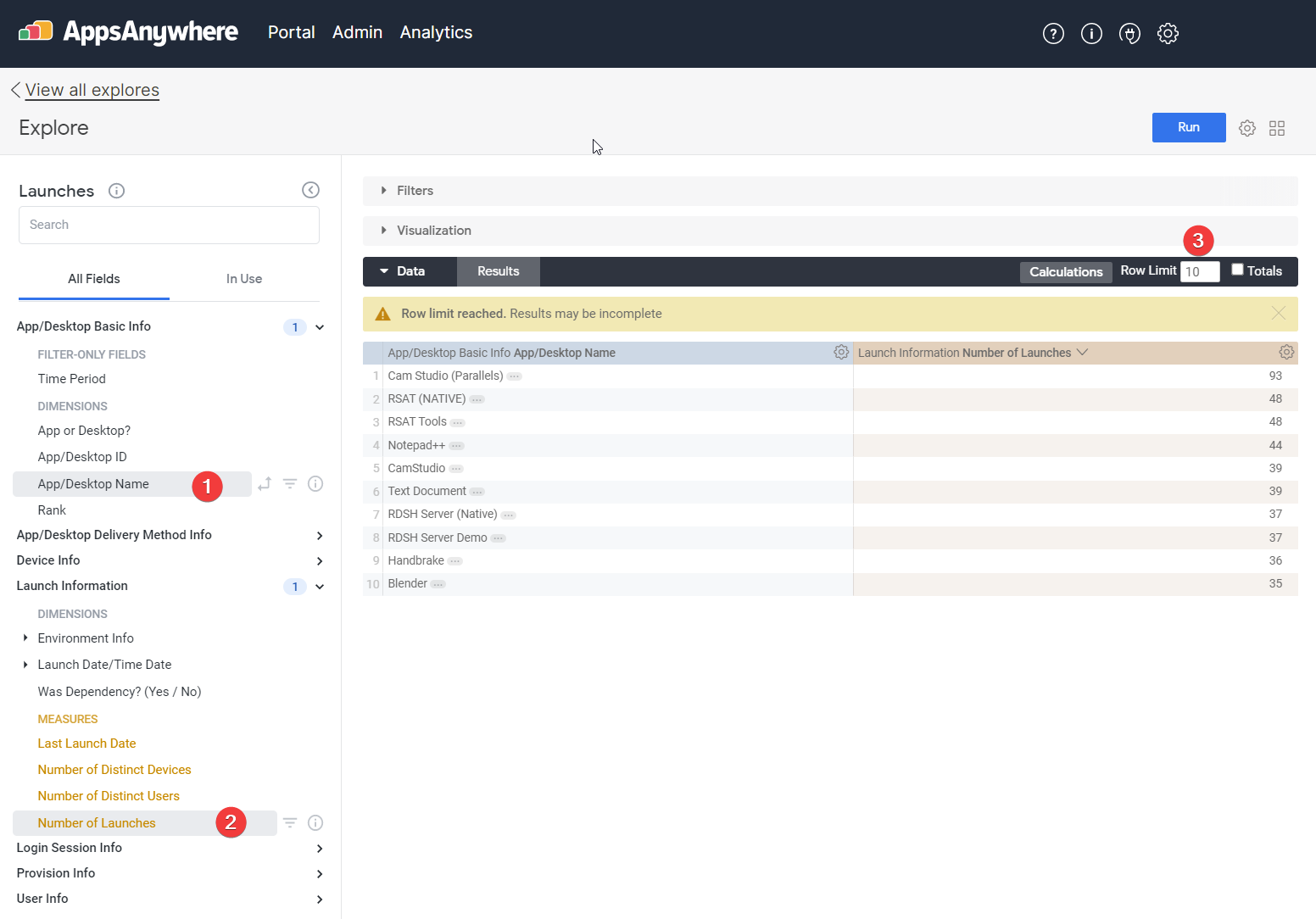Open gear menu on App/Desktop Name column

[840, 353]
